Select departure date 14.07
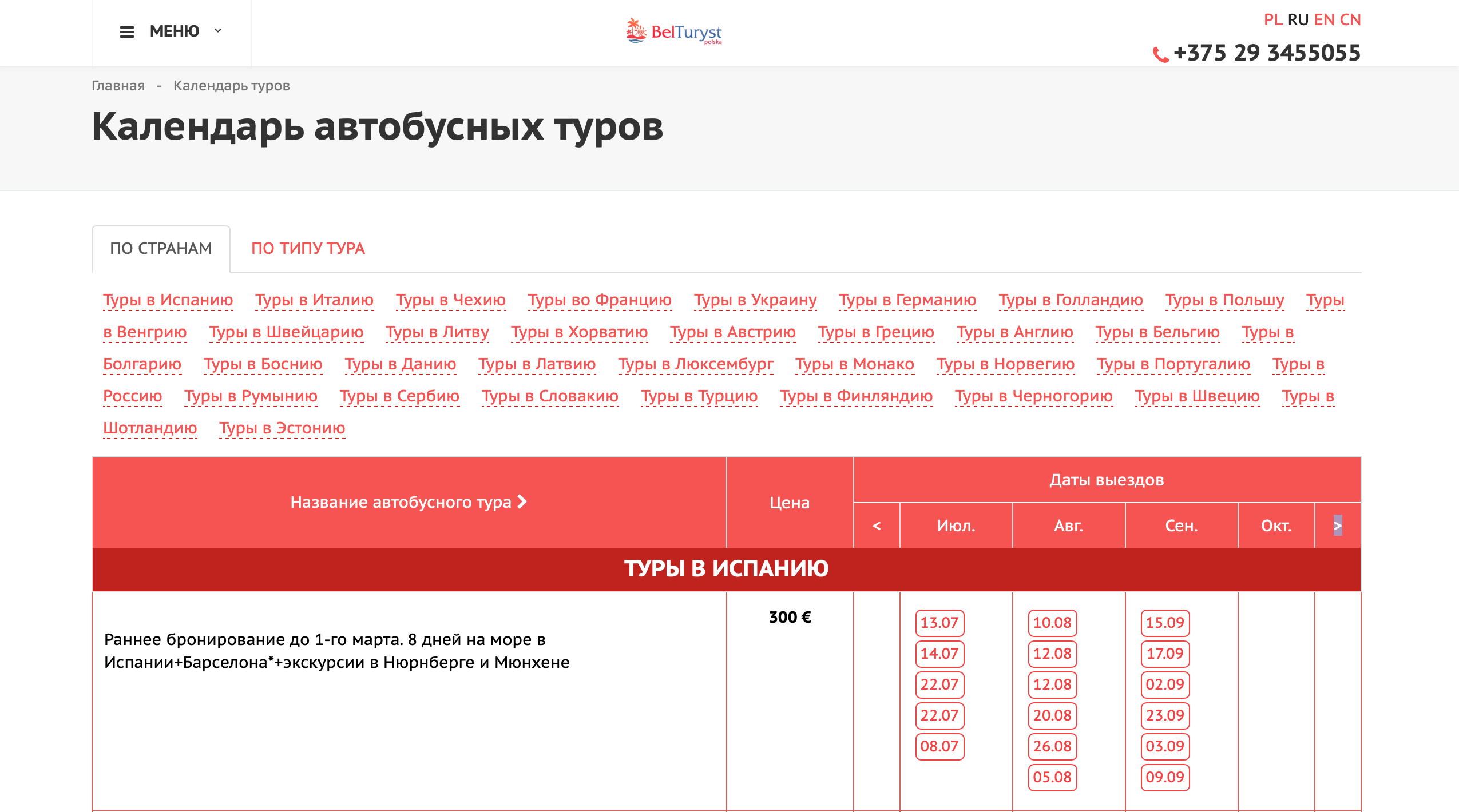This screenshot has width=1459, height=812. (x=939, y=654)
